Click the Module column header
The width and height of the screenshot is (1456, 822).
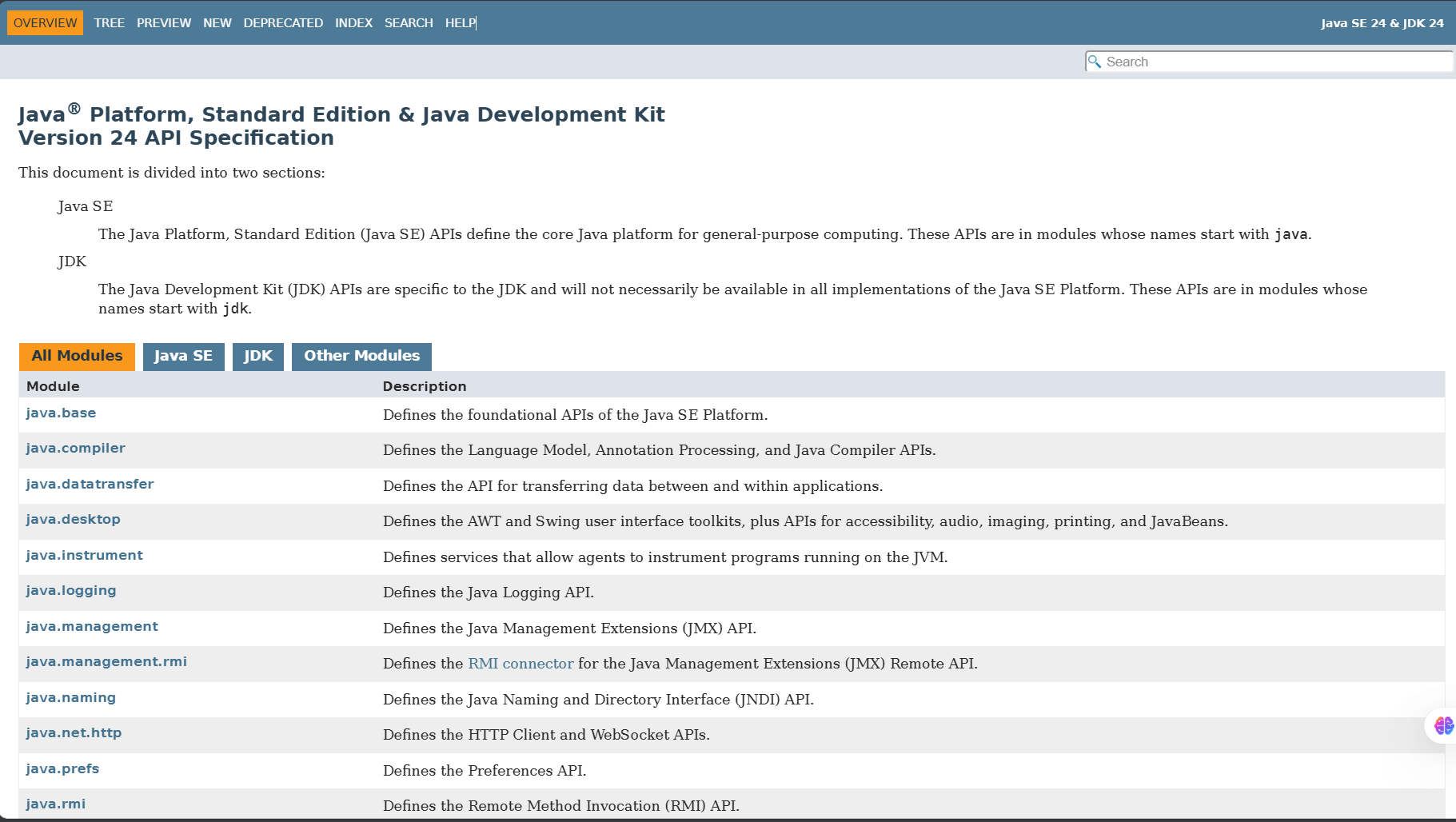coord(53,386)
